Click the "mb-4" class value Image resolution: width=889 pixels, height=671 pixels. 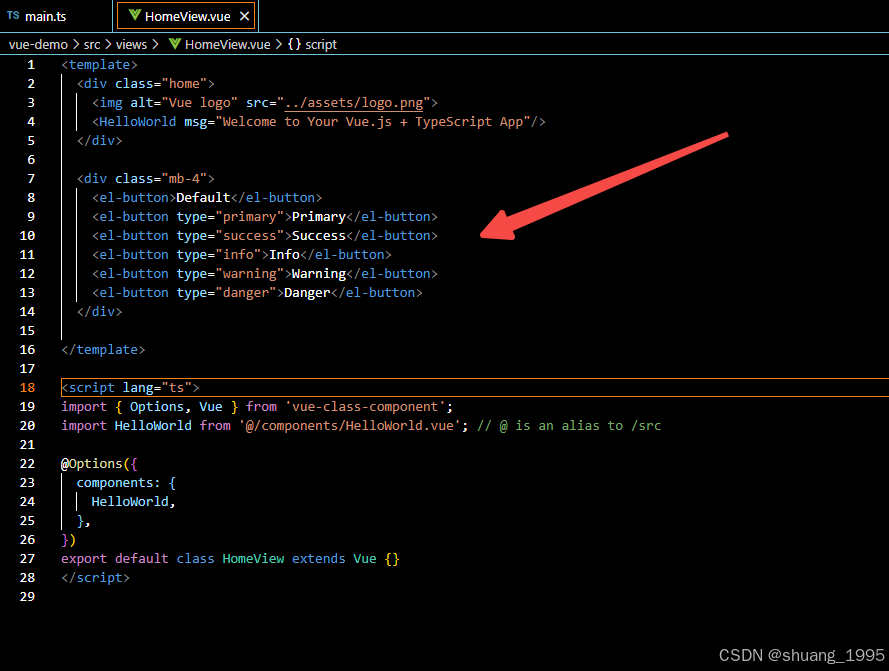(184, 179)
